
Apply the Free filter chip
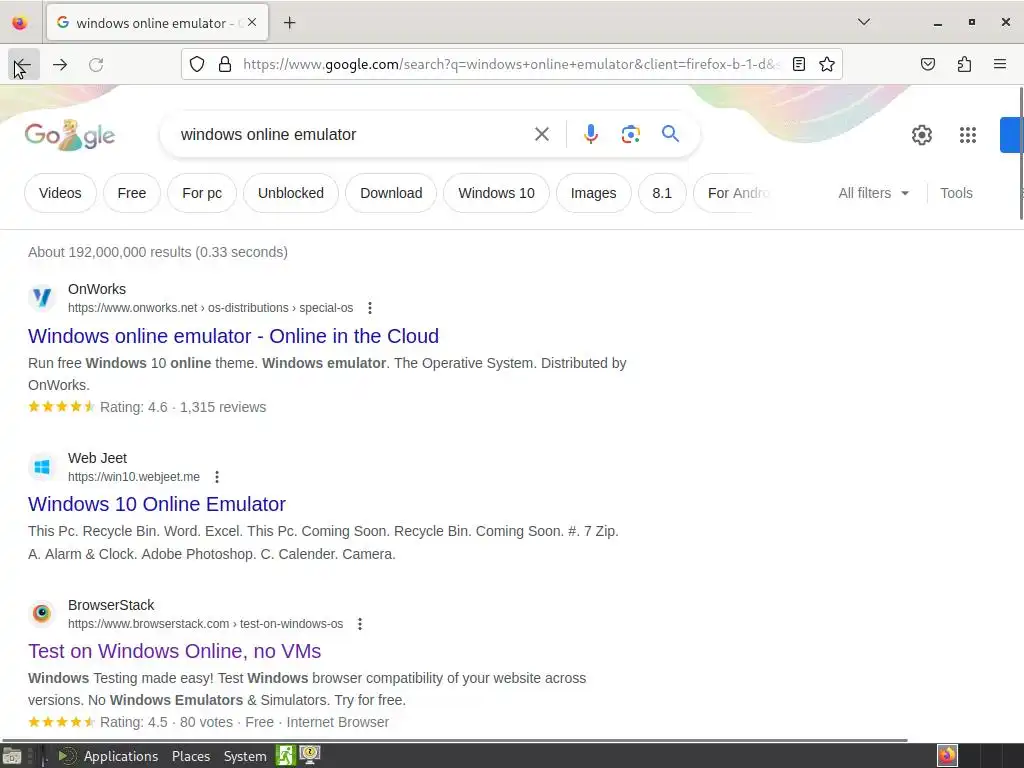[132, 193]
